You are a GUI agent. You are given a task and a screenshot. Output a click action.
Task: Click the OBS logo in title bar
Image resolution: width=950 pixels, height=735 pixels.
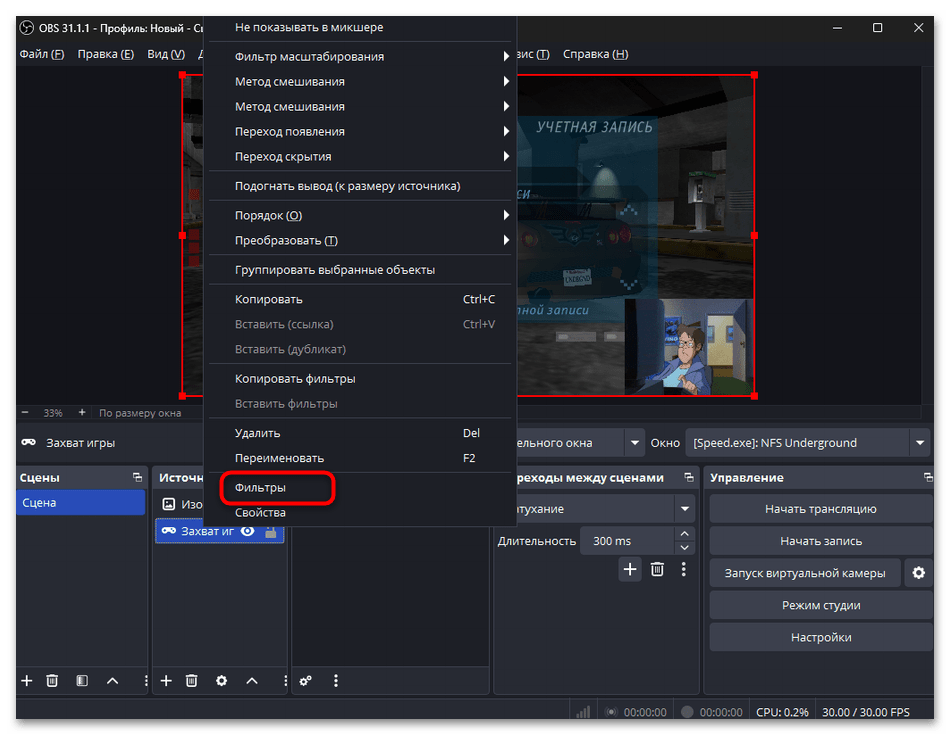coord(27,28)
